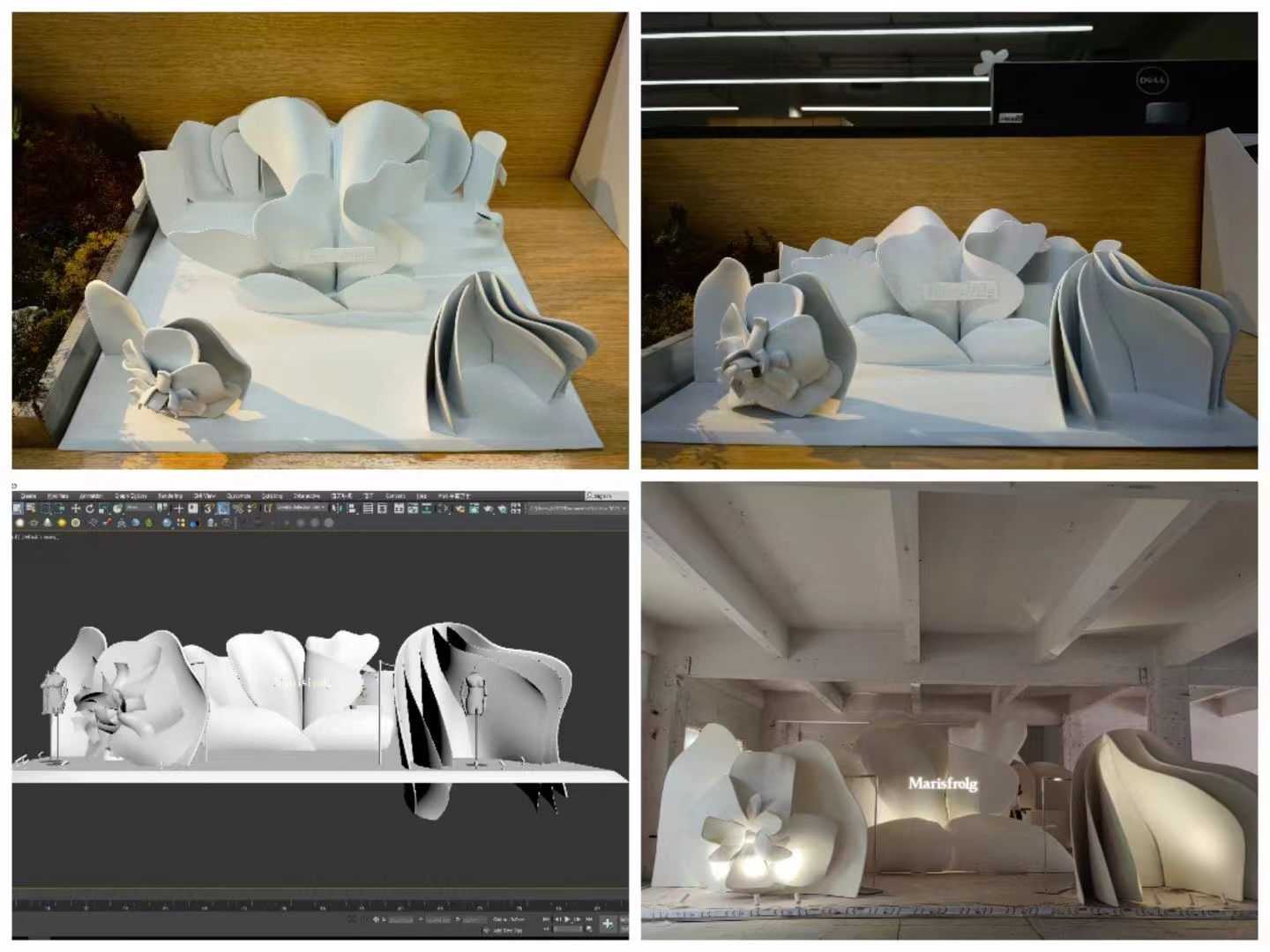Open Time Configuration
The image size is (1270, 952).
point(589,929)
